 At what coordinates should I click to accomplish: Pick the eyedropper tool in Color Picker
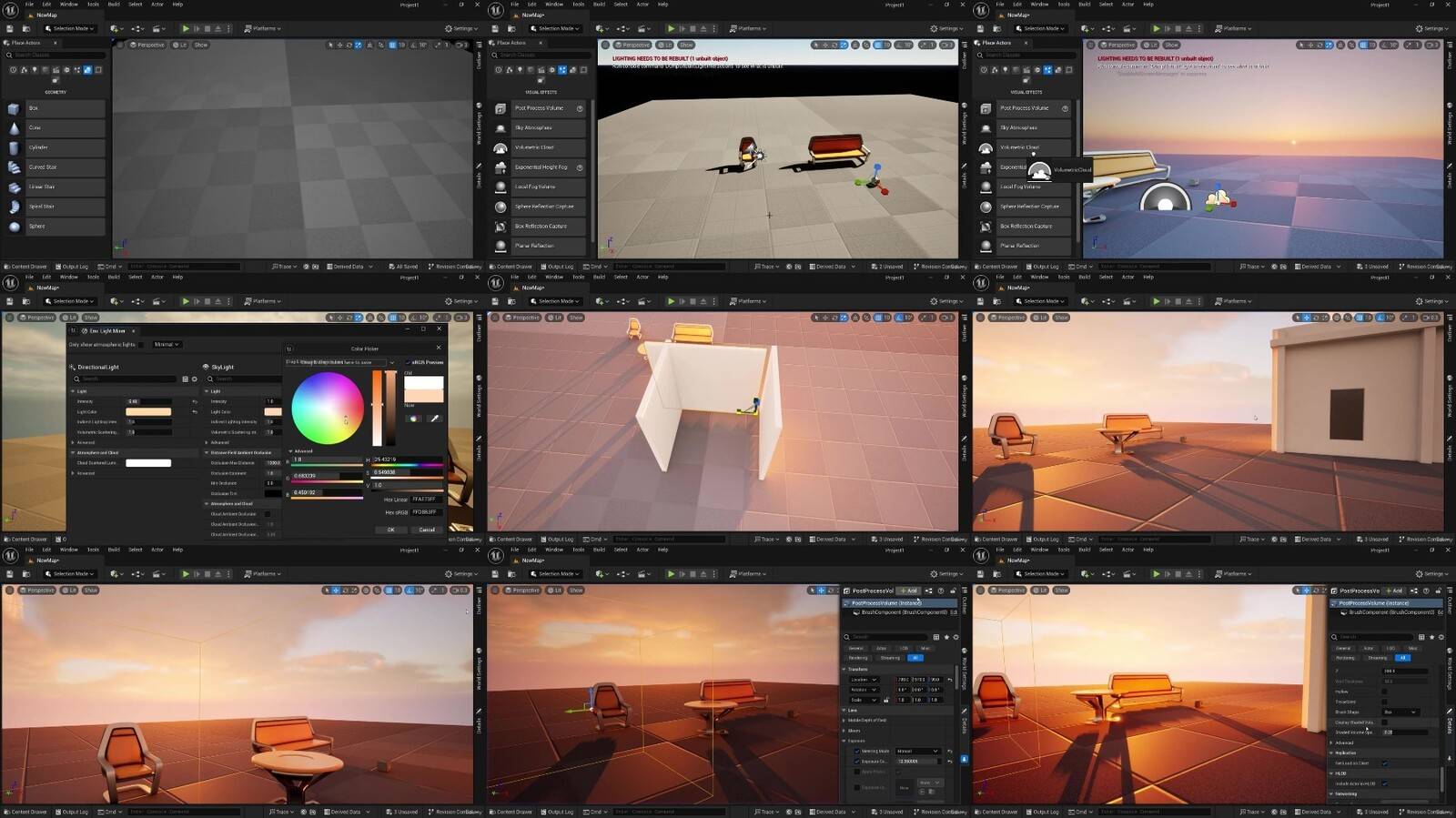point(434,419)
